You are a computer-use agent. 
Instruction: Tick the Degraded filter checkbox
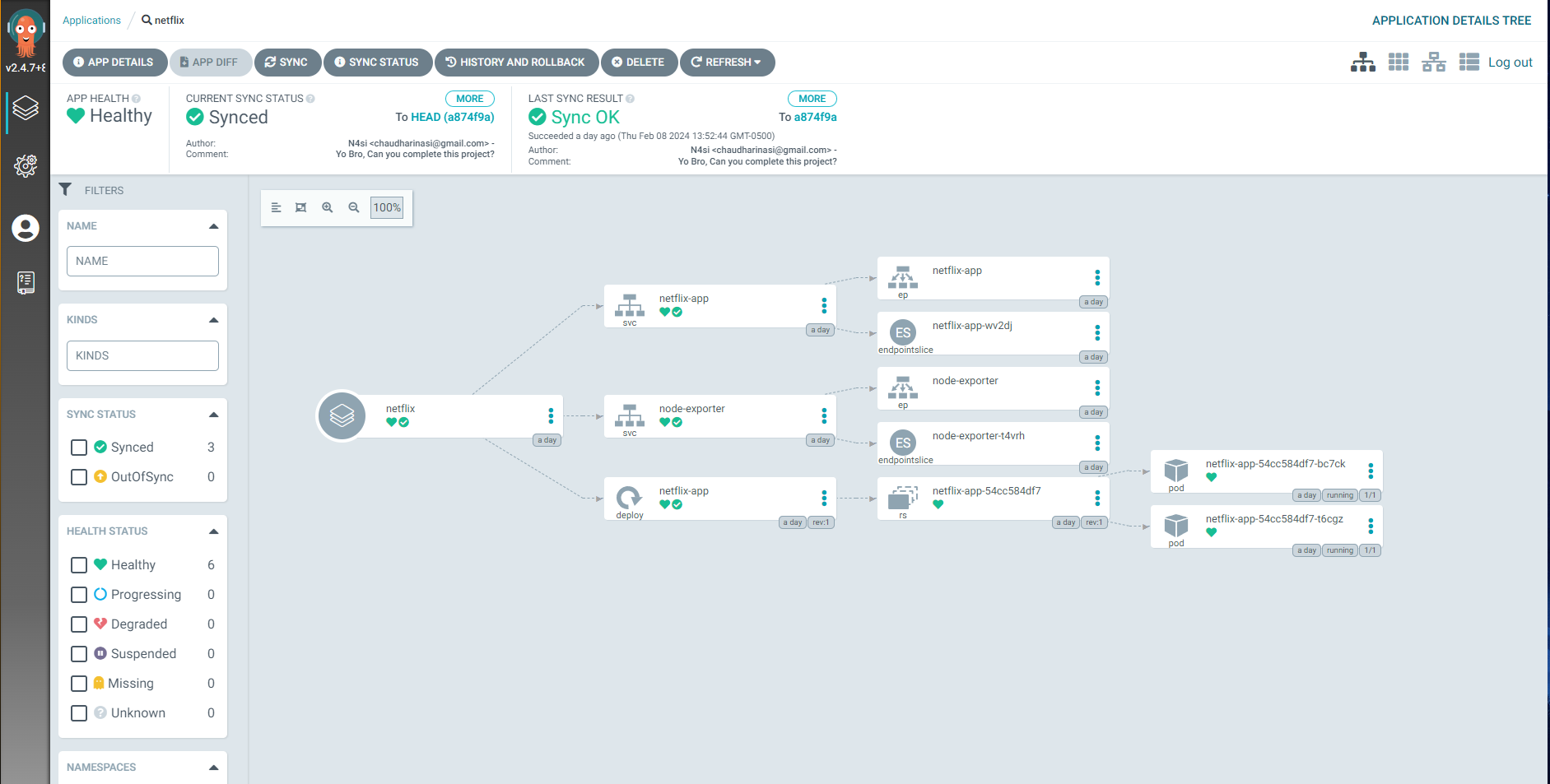[x=79, y=624]
